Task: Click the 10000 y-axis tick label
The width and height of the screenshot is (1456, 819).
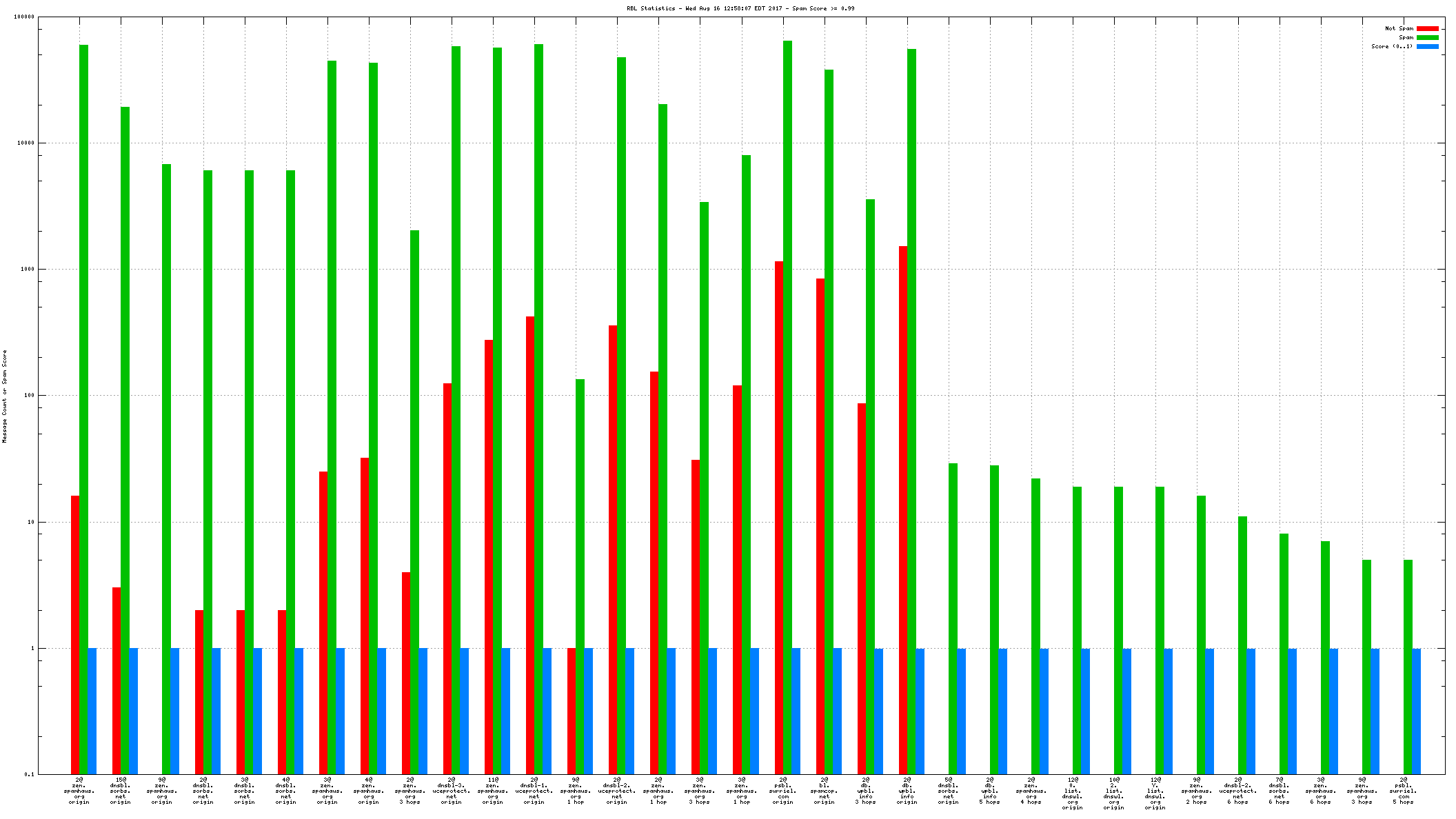Action: tap(26, 143)
